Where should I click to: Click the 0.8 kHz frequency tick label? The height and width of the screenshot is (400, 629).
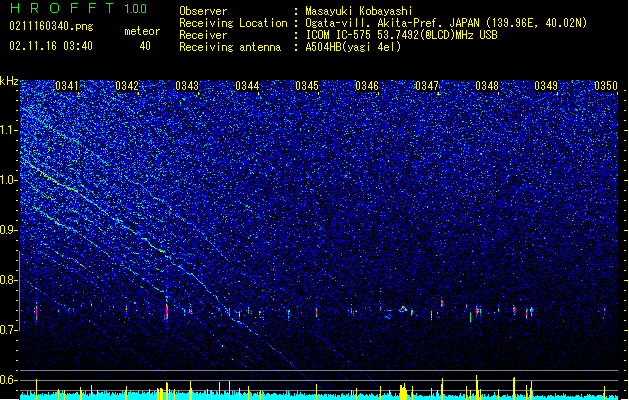point(9,280)
